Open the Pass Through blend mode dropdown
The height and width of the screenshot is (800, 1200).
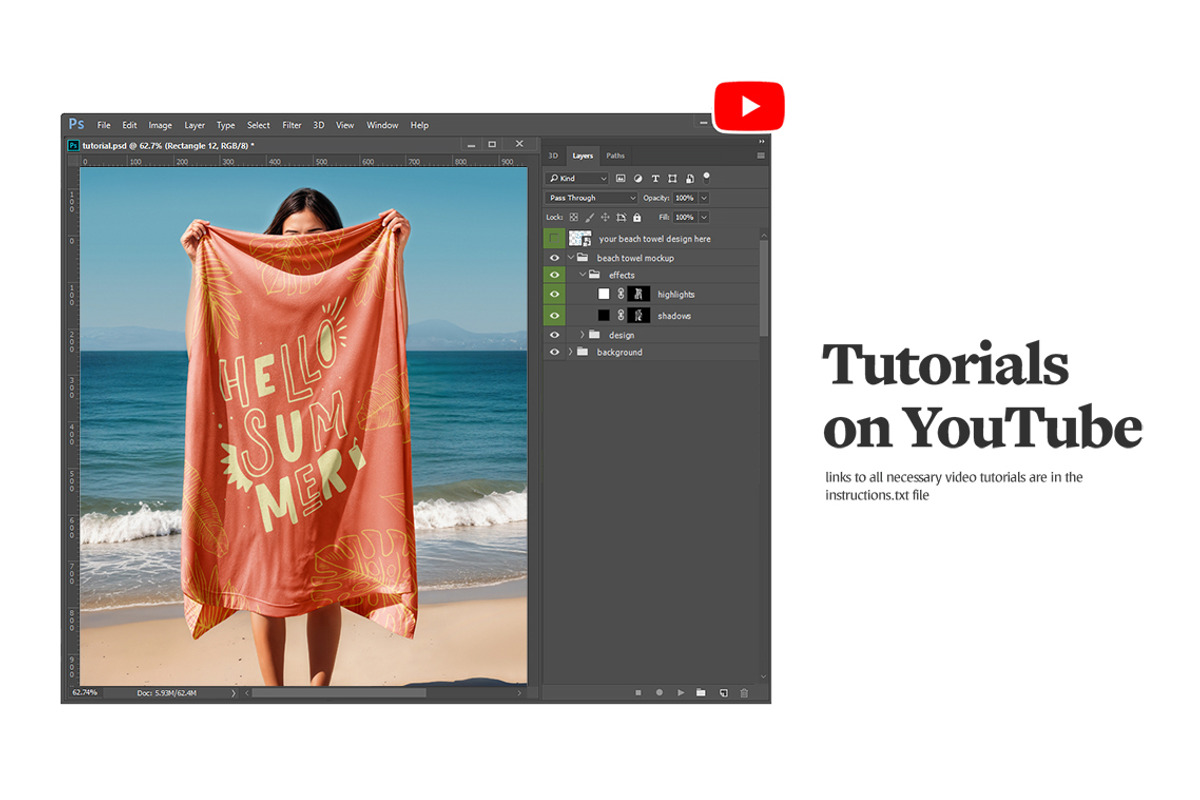[591, 198]
